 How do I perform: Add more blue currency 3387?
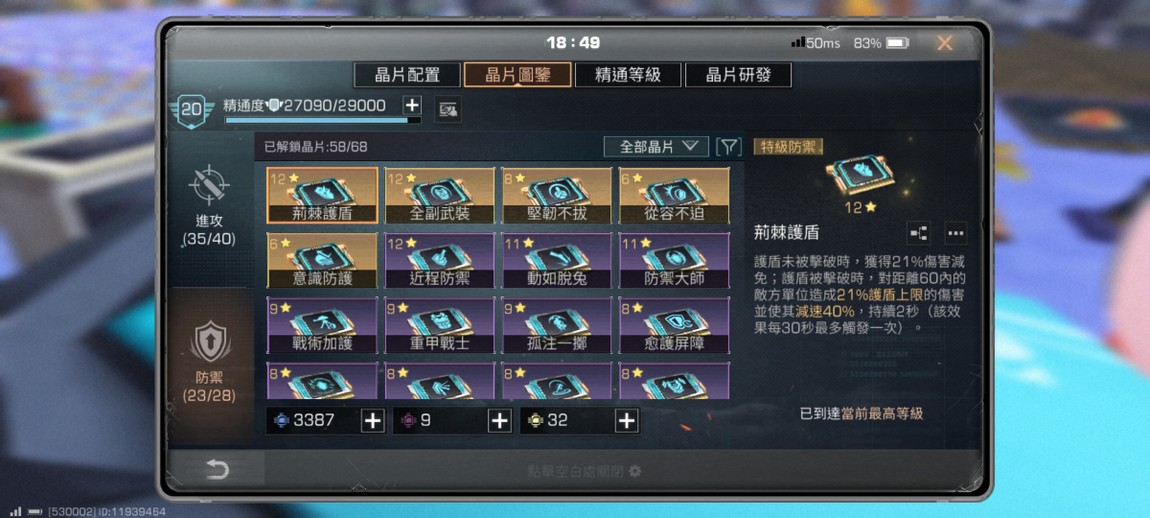coord(373,420)
